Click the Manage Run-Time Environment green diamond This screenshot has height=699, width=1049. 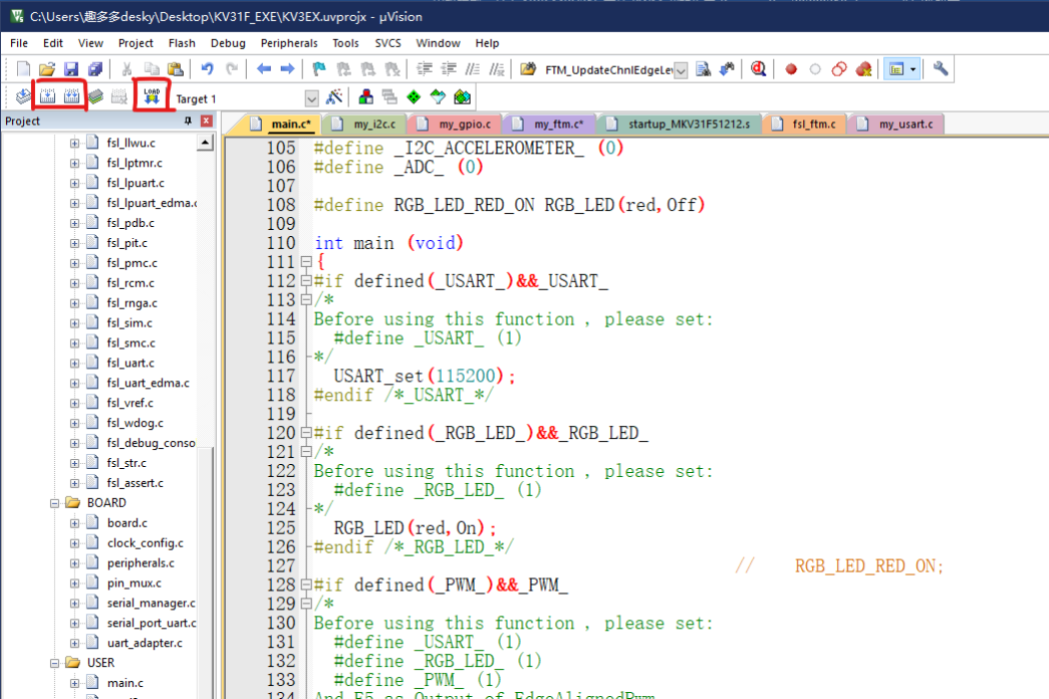(x=412, y=98)
